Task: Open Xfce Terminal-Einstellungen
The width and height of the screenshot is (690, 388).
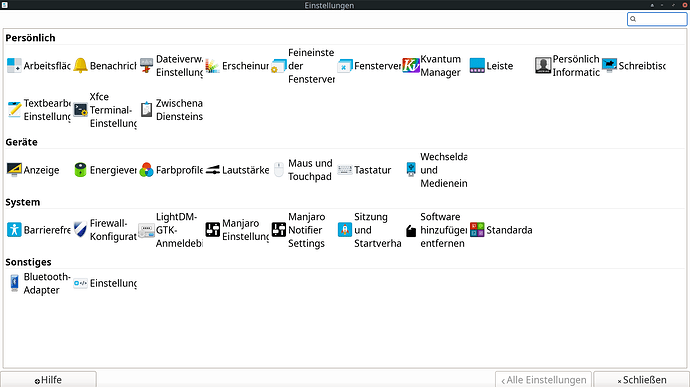Action: coord(105,110)
